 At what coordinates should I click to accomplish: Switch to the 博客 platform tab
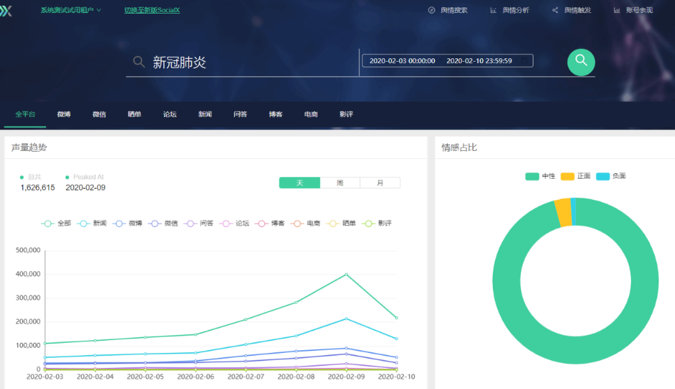pos(276,114)
